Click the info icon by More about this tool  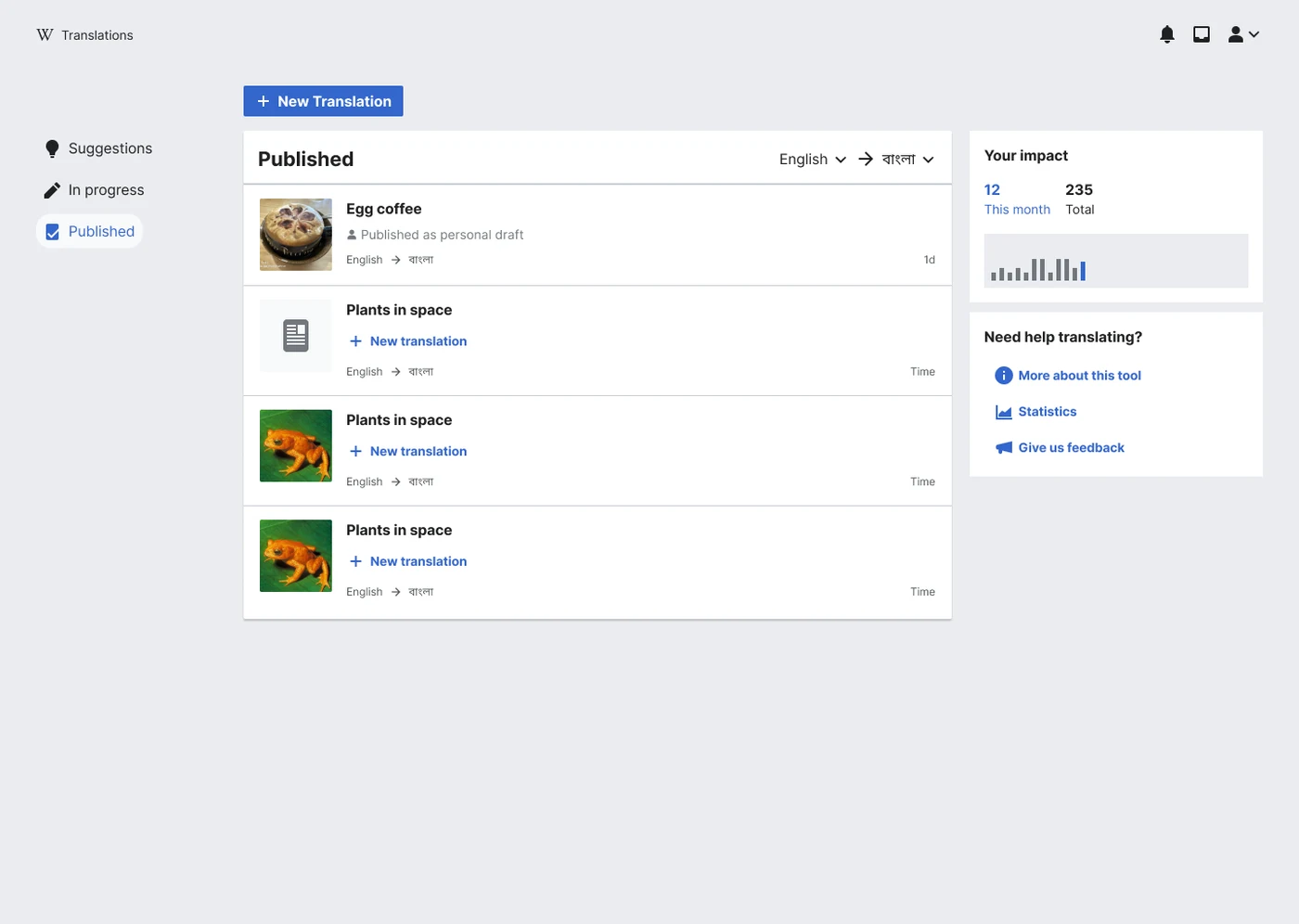(1004, 376)
